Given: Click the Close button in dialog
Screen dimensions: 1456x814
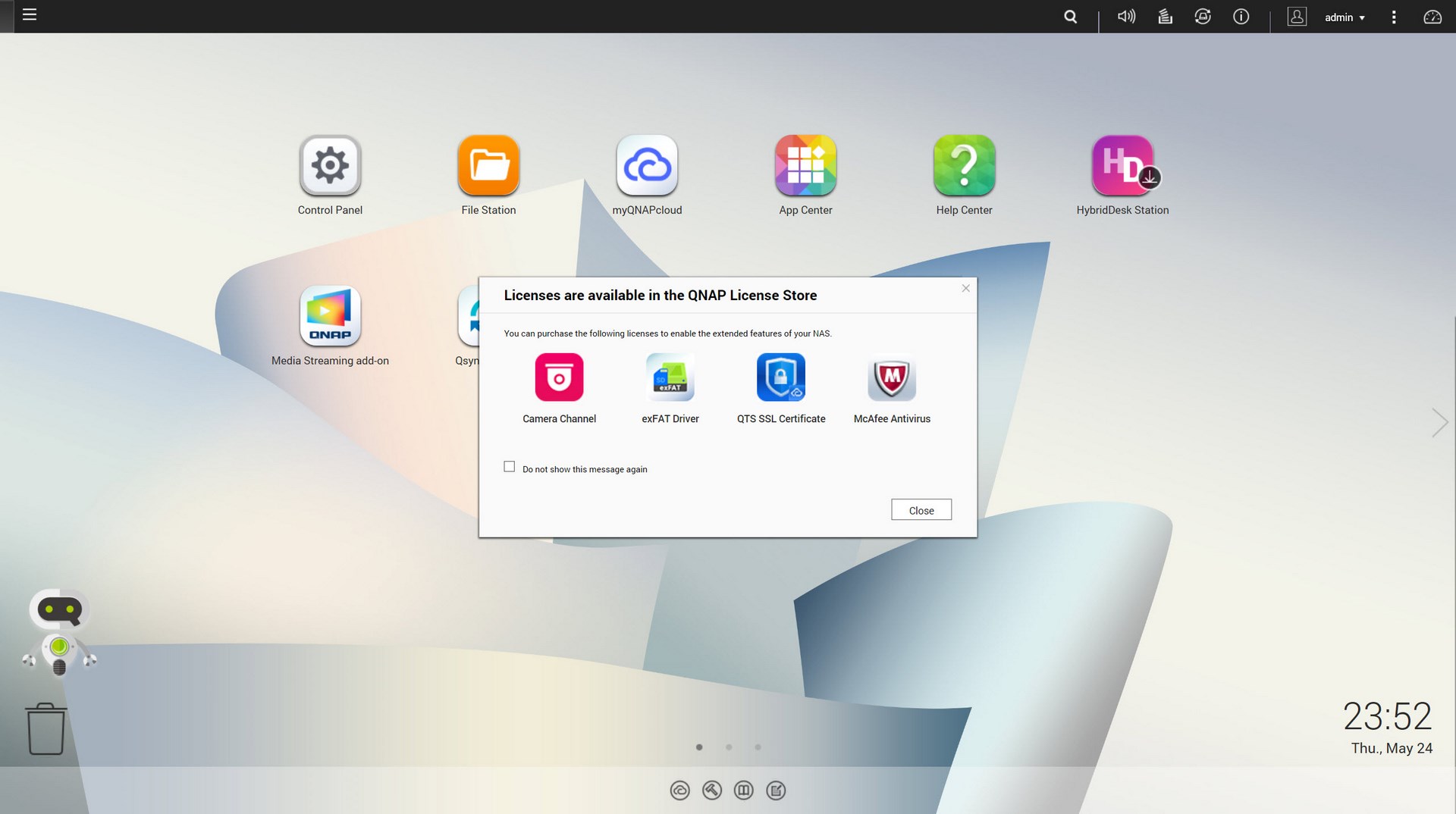Looking at the screenshot, I should pyautogui.click(x=921, y=510).
